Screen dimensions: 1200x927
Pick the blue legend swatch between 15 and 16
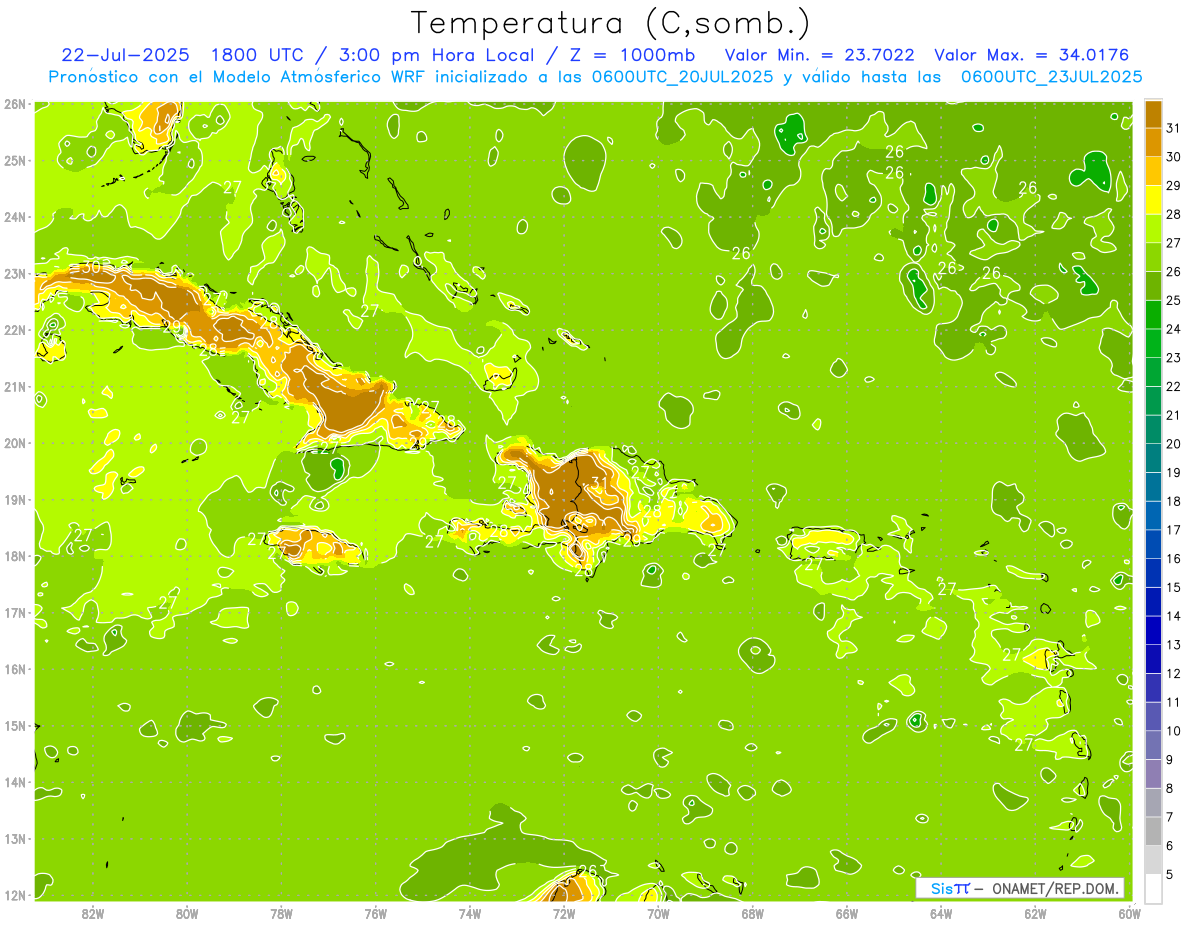(1154, 572)
